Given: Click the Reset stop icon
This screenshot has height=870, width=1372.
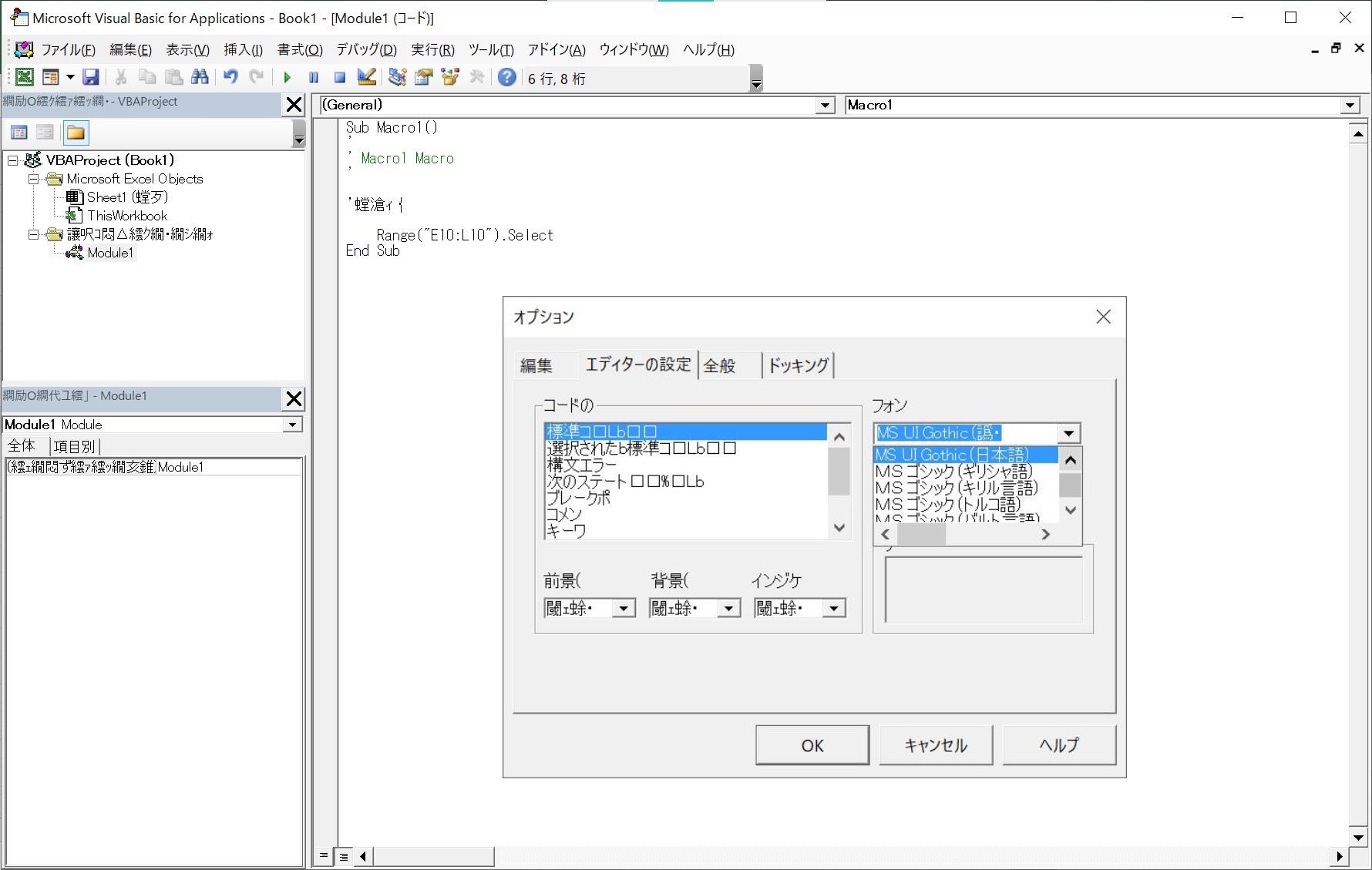Looking at the screenshot, I should click(x=340, y=77).
